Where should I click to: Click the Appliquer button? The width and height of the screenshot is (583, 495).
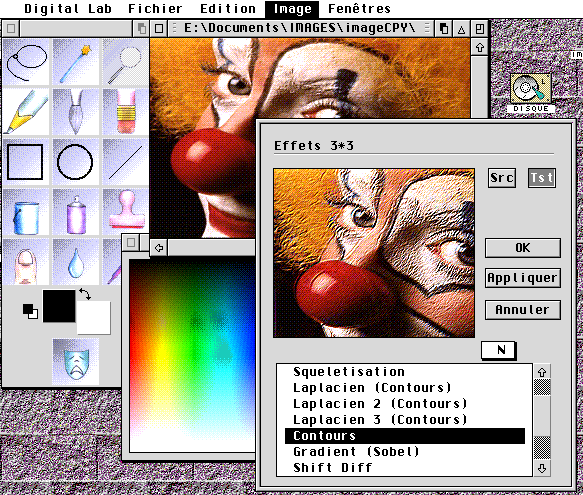(x=523, y=278)
